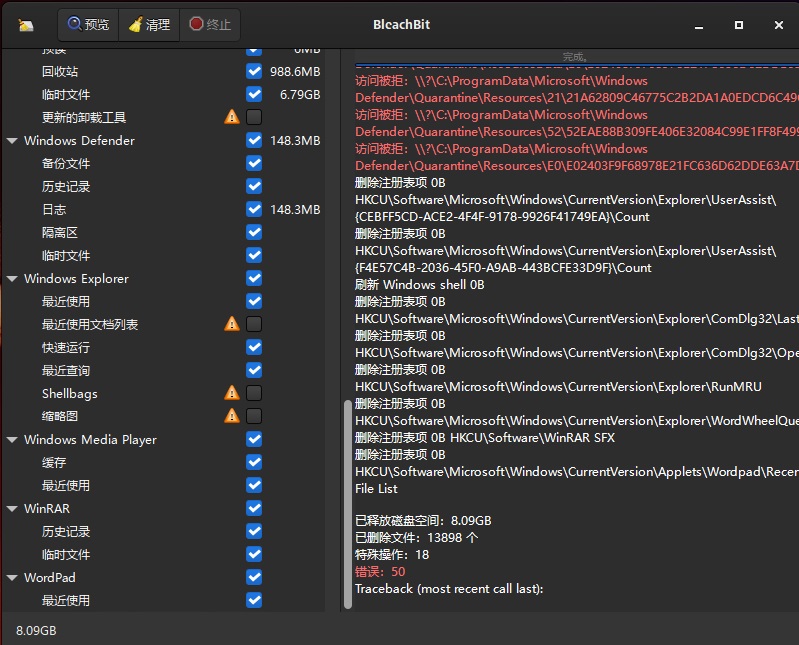
Task: Collapse the Windows Explorer tree group
Action: click(12, 279)
